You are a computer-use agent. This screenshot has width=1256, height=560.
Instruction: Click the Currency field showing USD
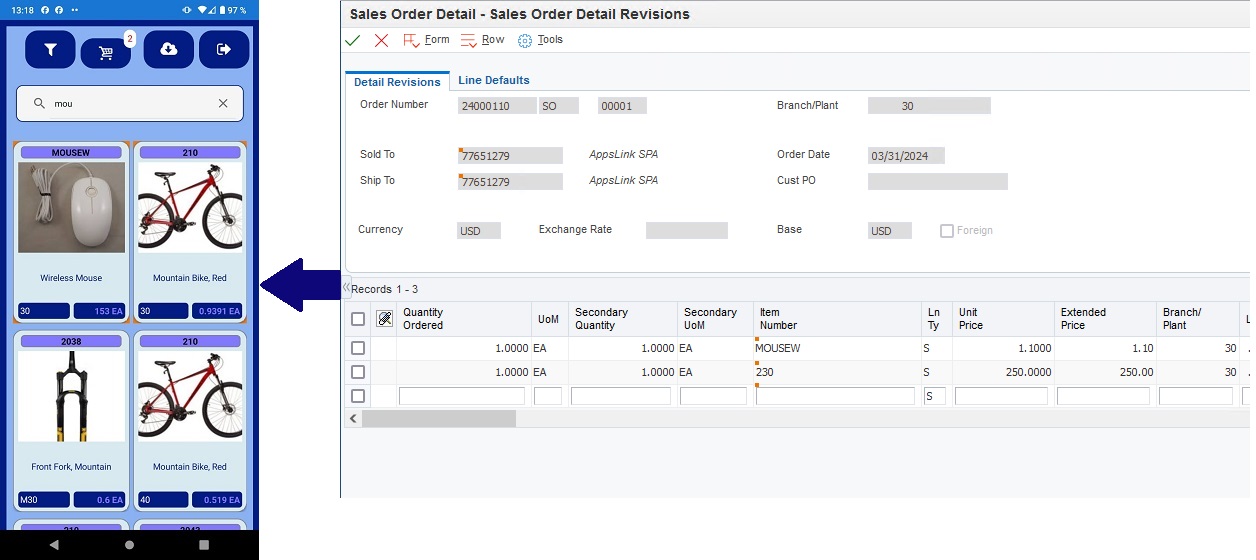(479, 230)
